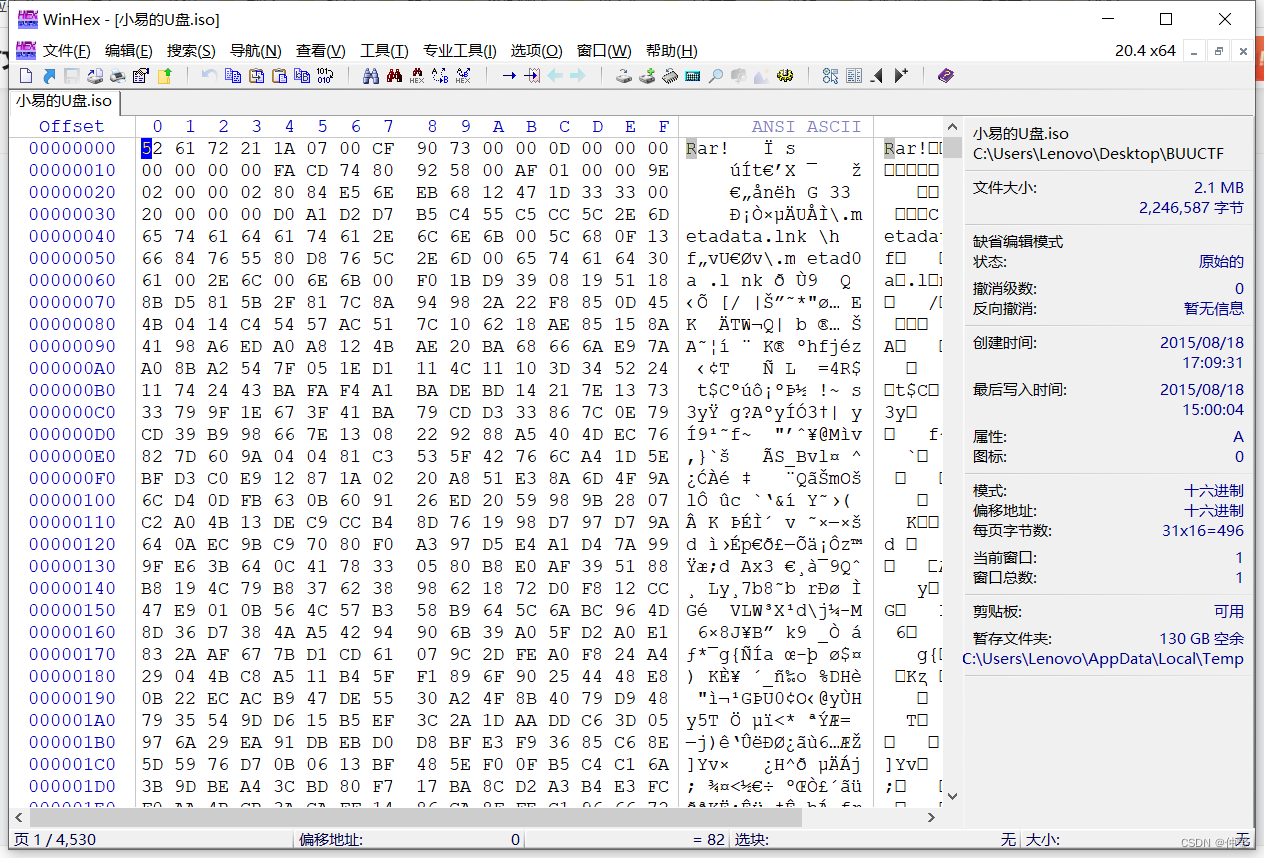Click the Offset column header

coord(71,126)
